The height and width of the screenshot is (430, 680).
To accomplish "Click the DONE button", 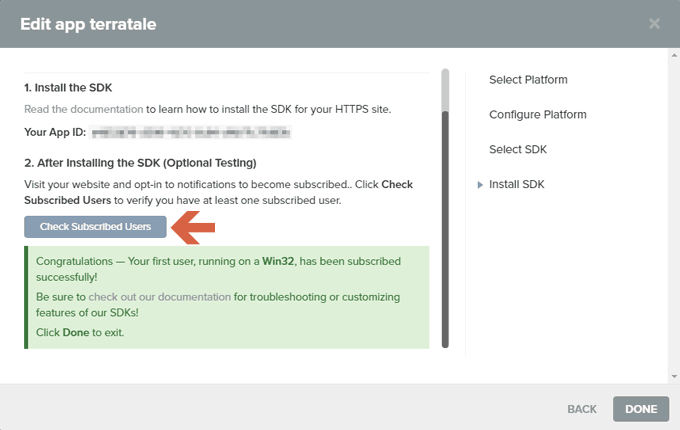I will pyautogui.click(x=641, y=409).
